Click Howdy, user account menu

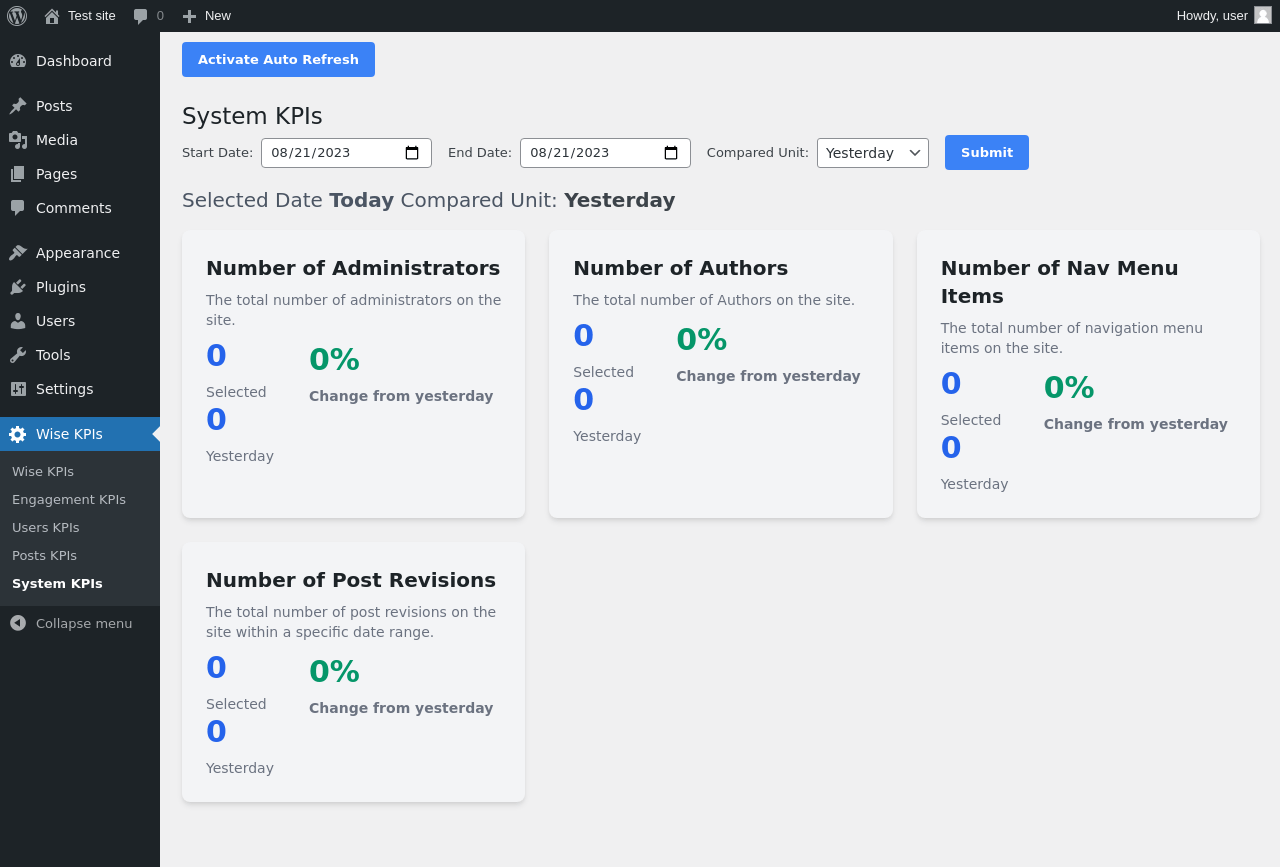tap(1224, 16)
